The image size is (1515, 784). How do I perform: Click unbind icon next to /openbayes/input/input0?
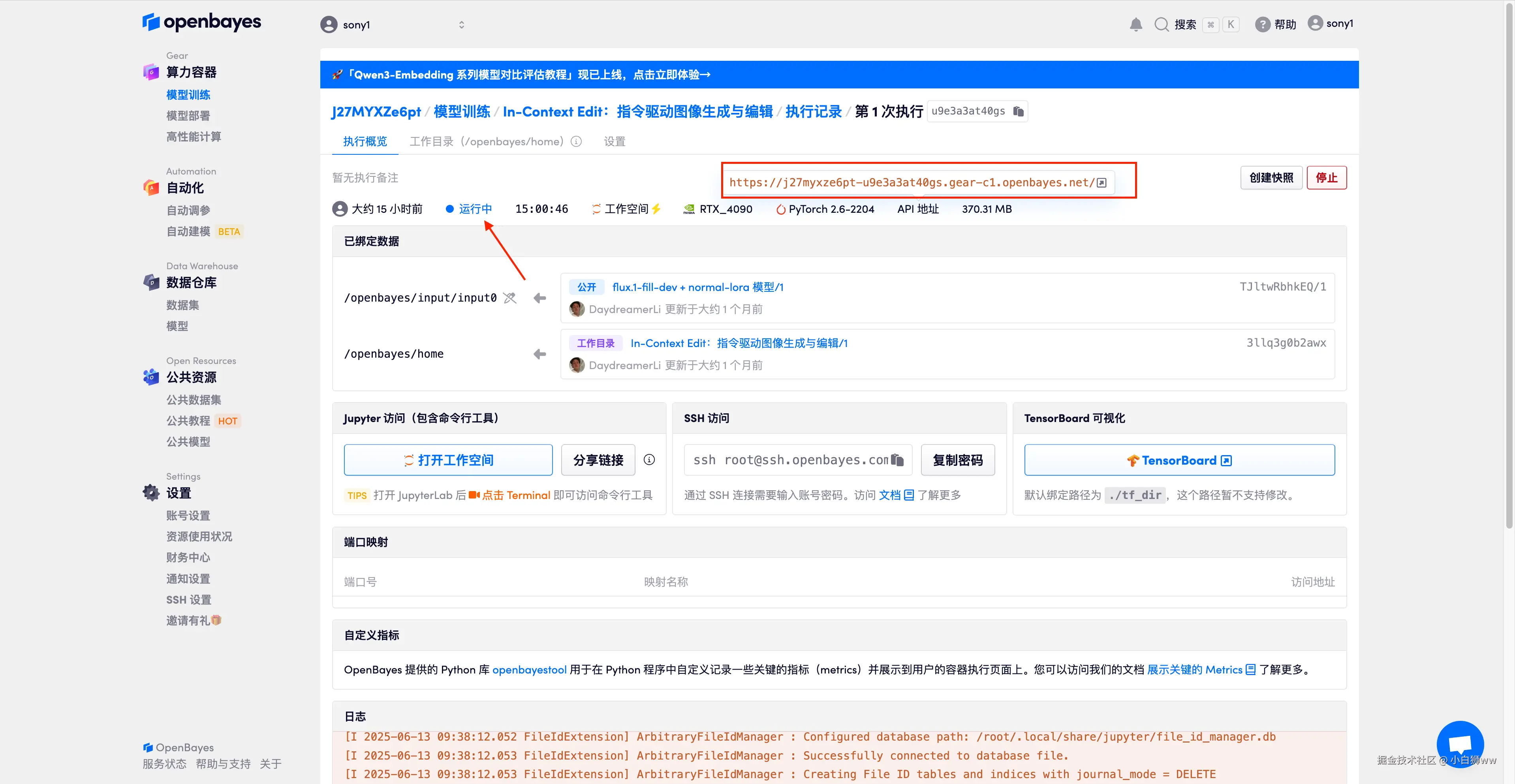tap(510, 298)
